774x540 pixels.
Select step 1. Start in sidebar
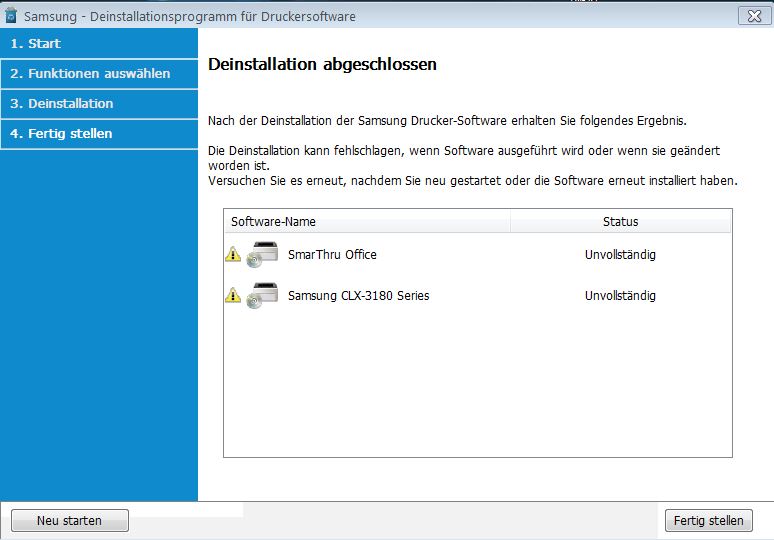[99, 43]
